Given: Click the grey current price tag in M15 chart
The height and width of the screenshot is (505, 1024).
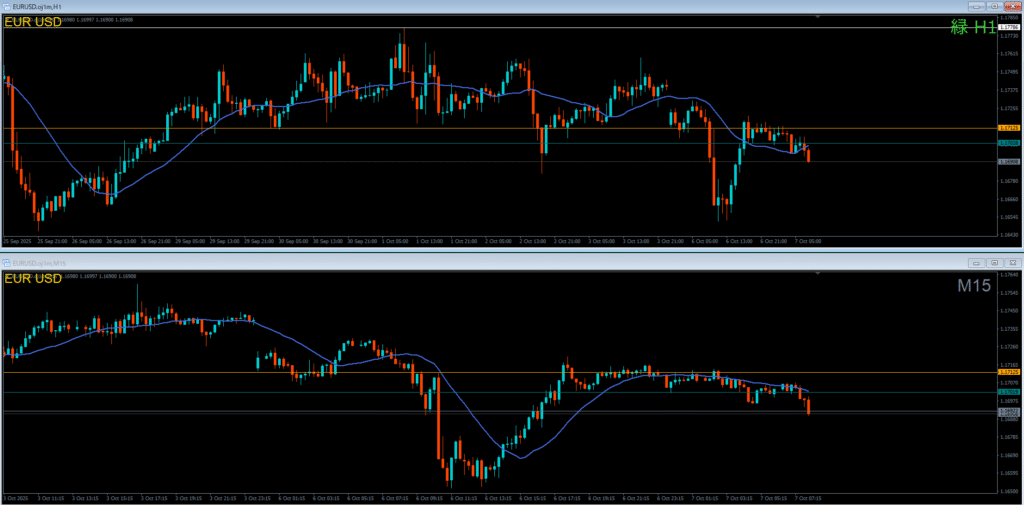Looking at the screenshot, I should pos(1008,411).
